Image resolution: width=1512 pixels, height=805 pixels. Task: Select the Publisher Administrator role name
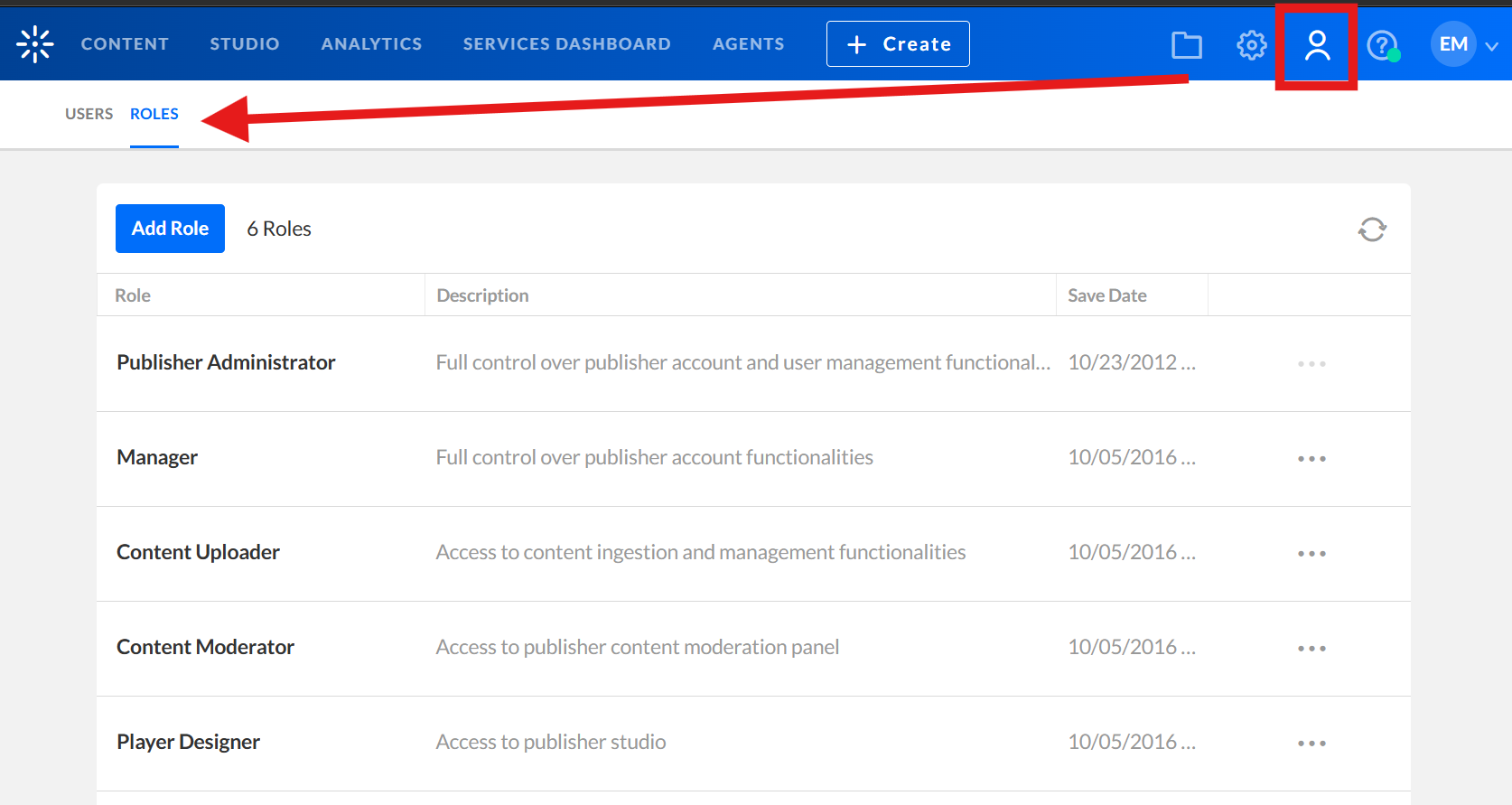pyautogui.click(x=226, y=362)
